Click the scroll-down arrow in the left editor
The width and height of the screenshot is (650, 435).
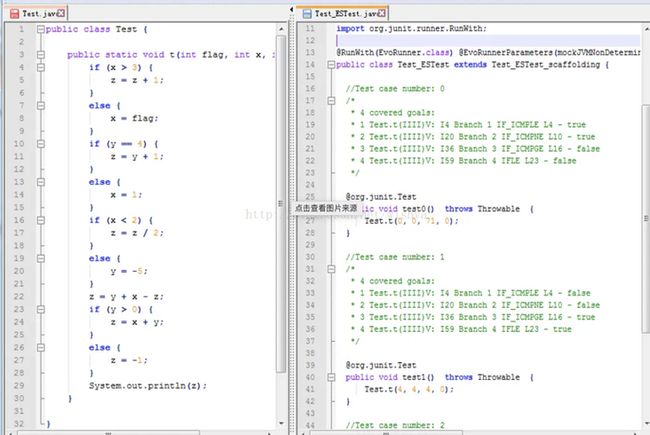[x=281, y=423]
